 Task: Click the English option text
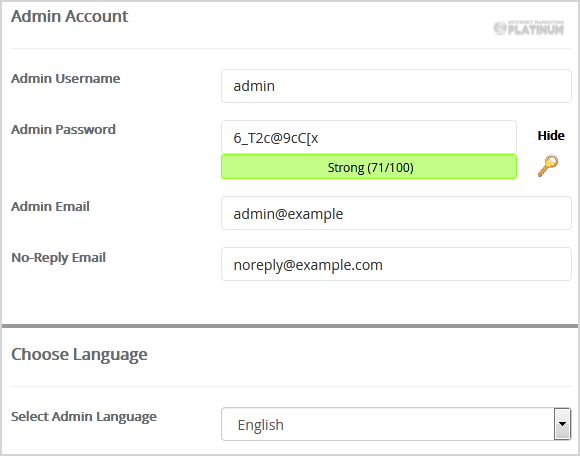pyautogui.click(x=260, y=425)
